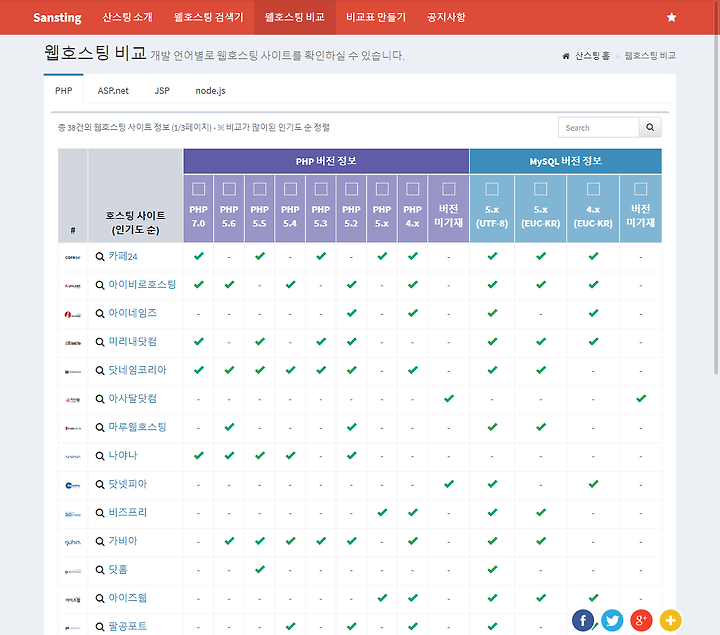The height and width of the screenshot is (635, 720).
Task: Click magnifier icon beside 닷네임코리아
Action: [100, 371]
